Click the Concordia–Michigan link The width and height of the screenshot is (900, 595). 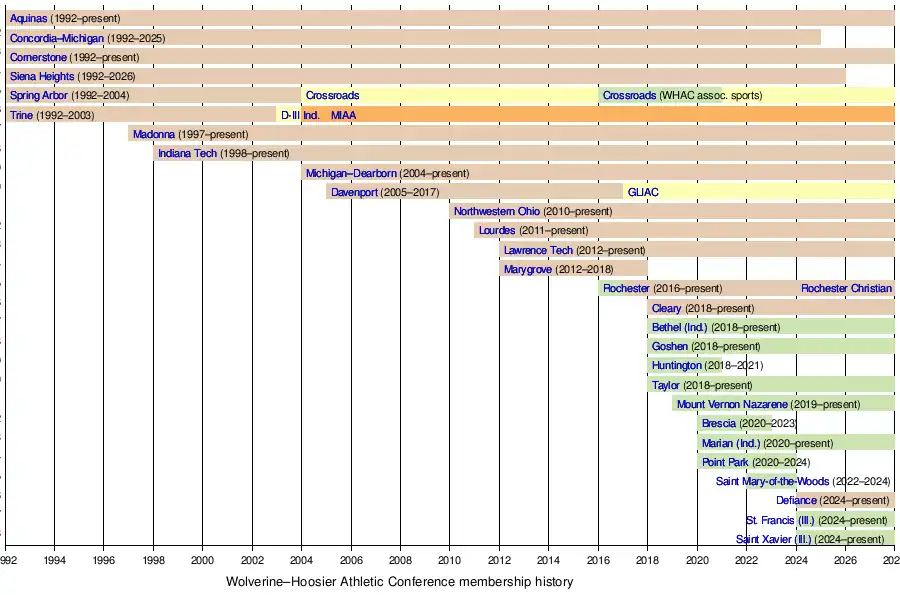tap(56, 38)
